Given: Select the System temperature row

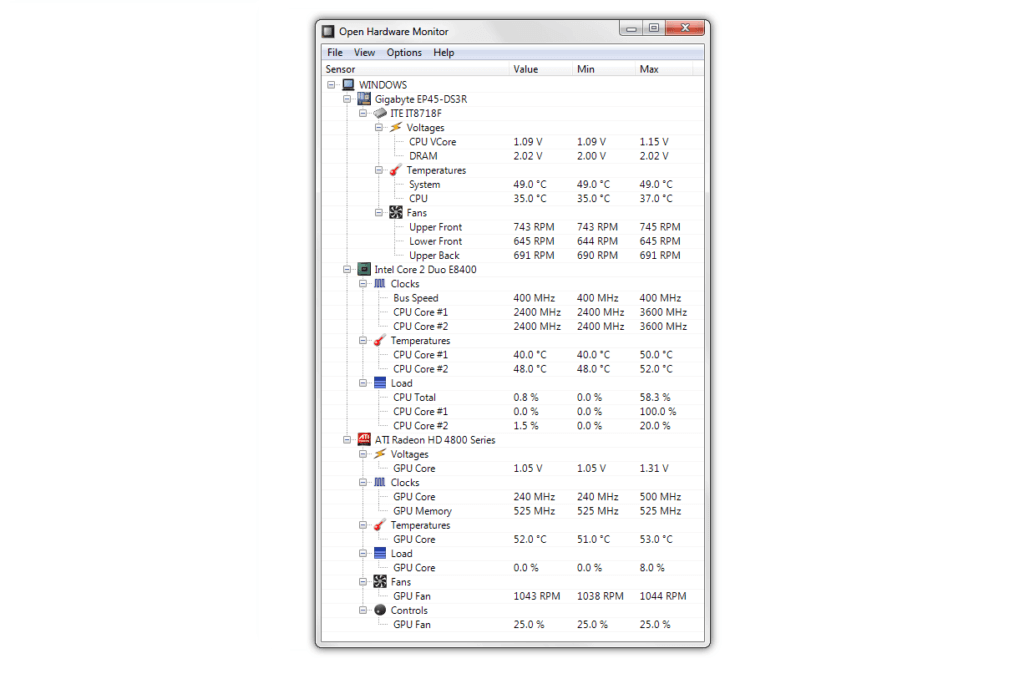Looking at the screenshot, I should (x=513, y=185).
